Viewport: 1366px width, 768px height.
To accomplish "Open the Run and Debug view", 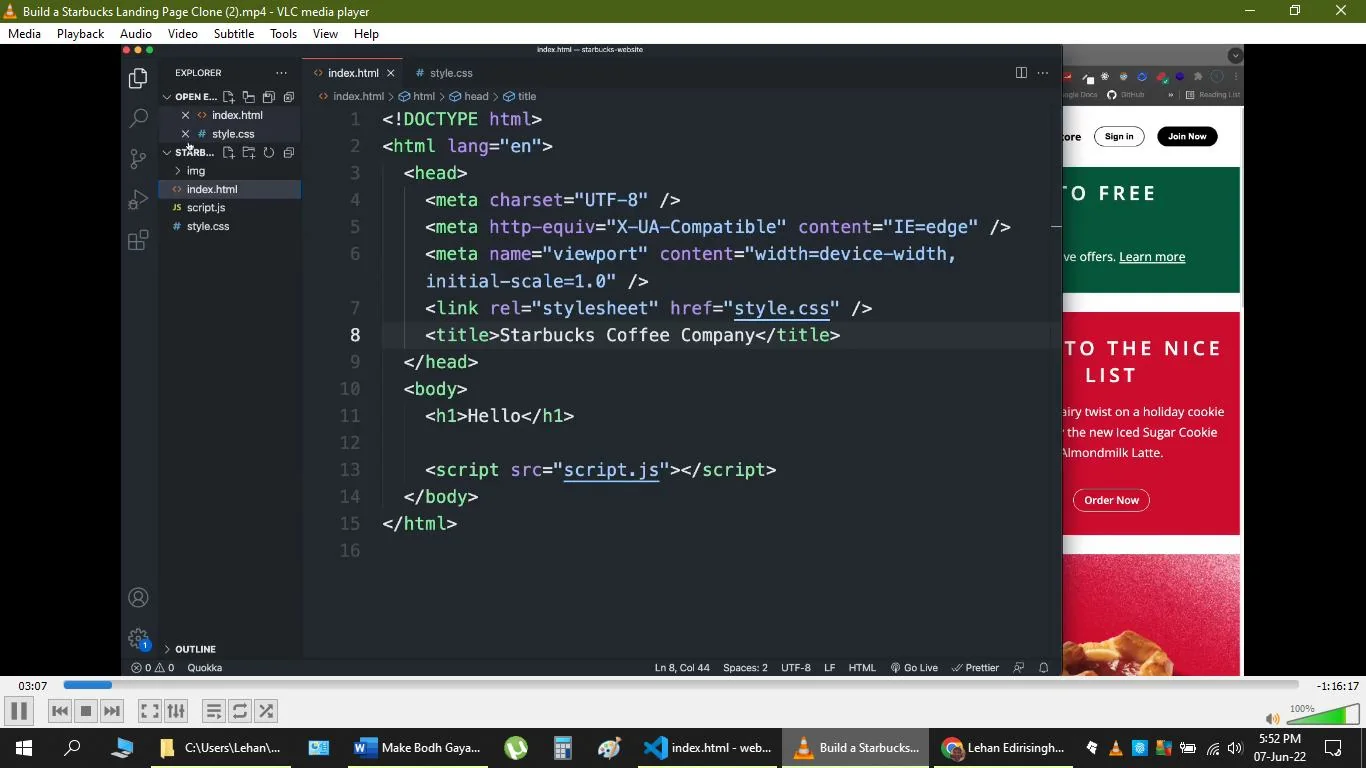I will coord(139,199).
